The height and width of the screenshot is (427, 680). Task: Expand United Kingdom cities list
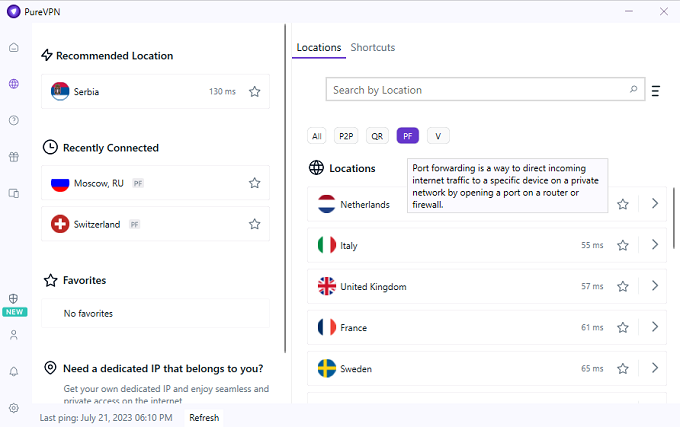tap(654, 286)
